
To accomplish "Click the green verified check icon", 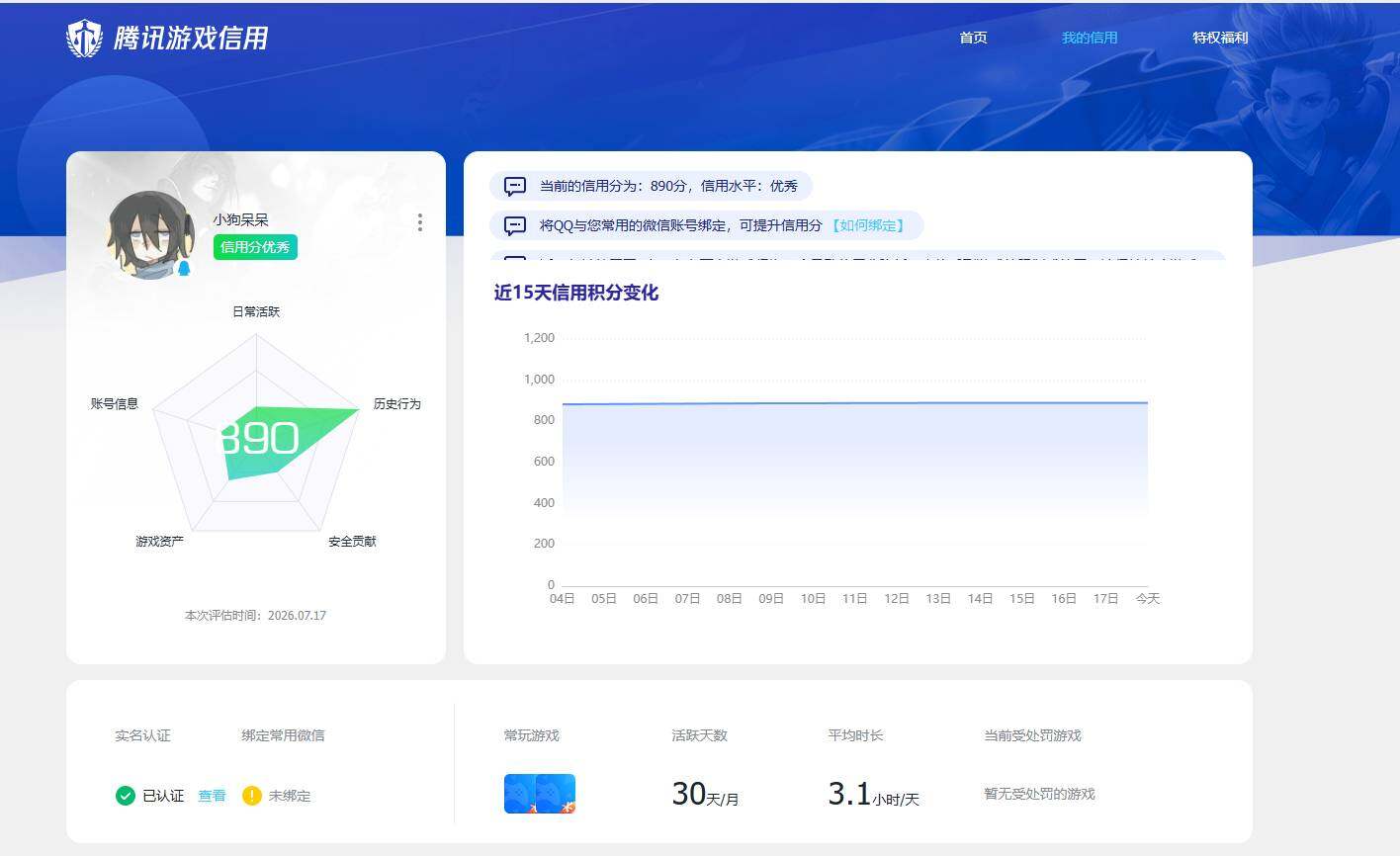I will tap(126, 796).
